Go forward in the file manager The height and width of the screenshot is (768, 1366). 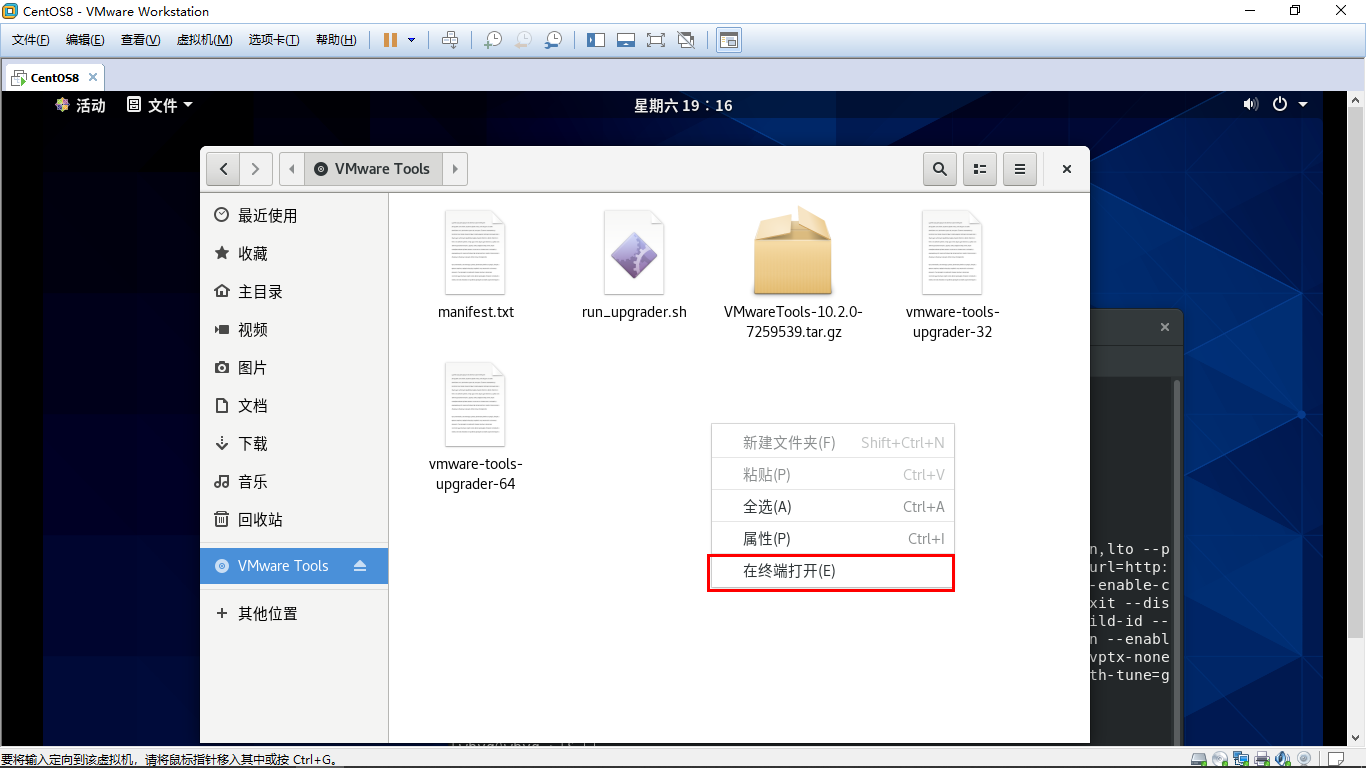pyautogui.click(x=256, y=169)
